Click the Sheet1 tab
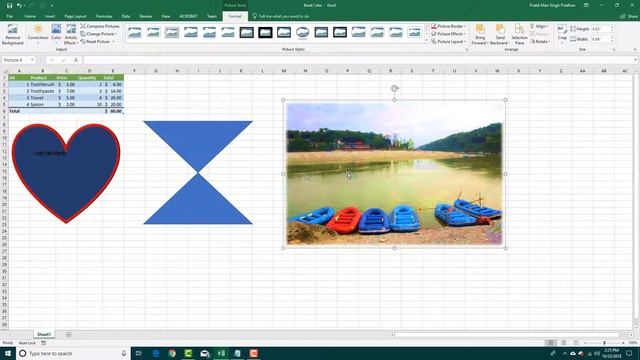 [x=44, y=335]
